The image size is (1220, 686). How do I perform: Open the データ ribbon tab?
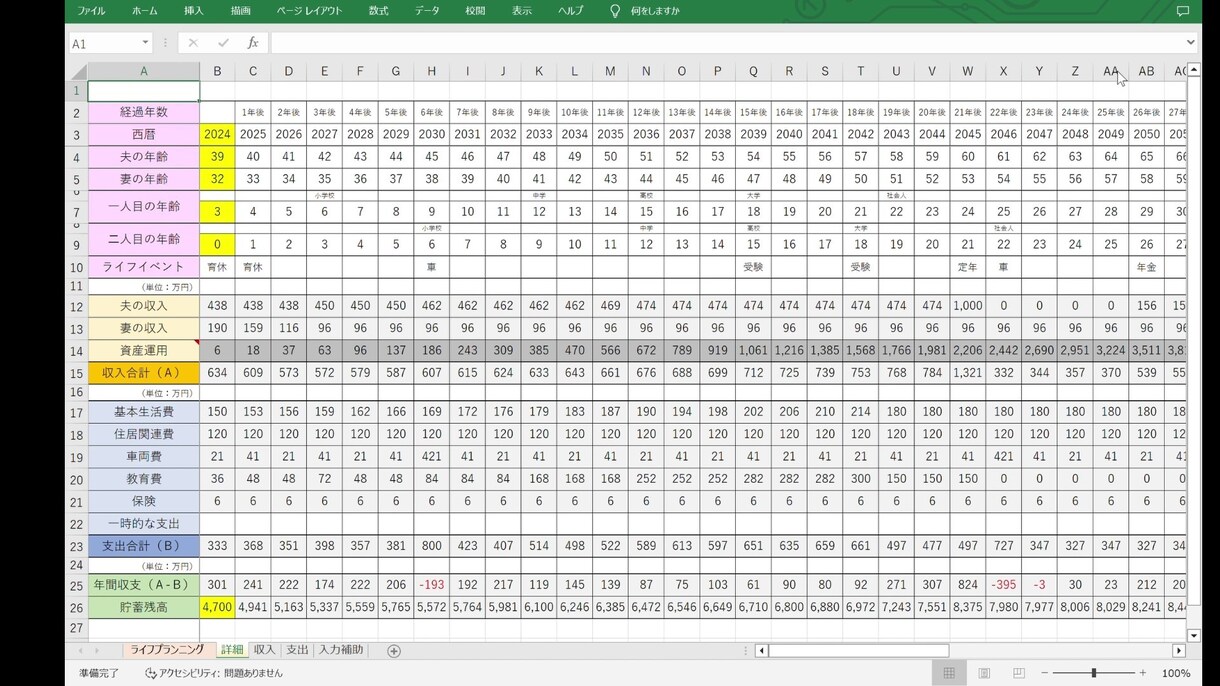[x=427, y=11]
